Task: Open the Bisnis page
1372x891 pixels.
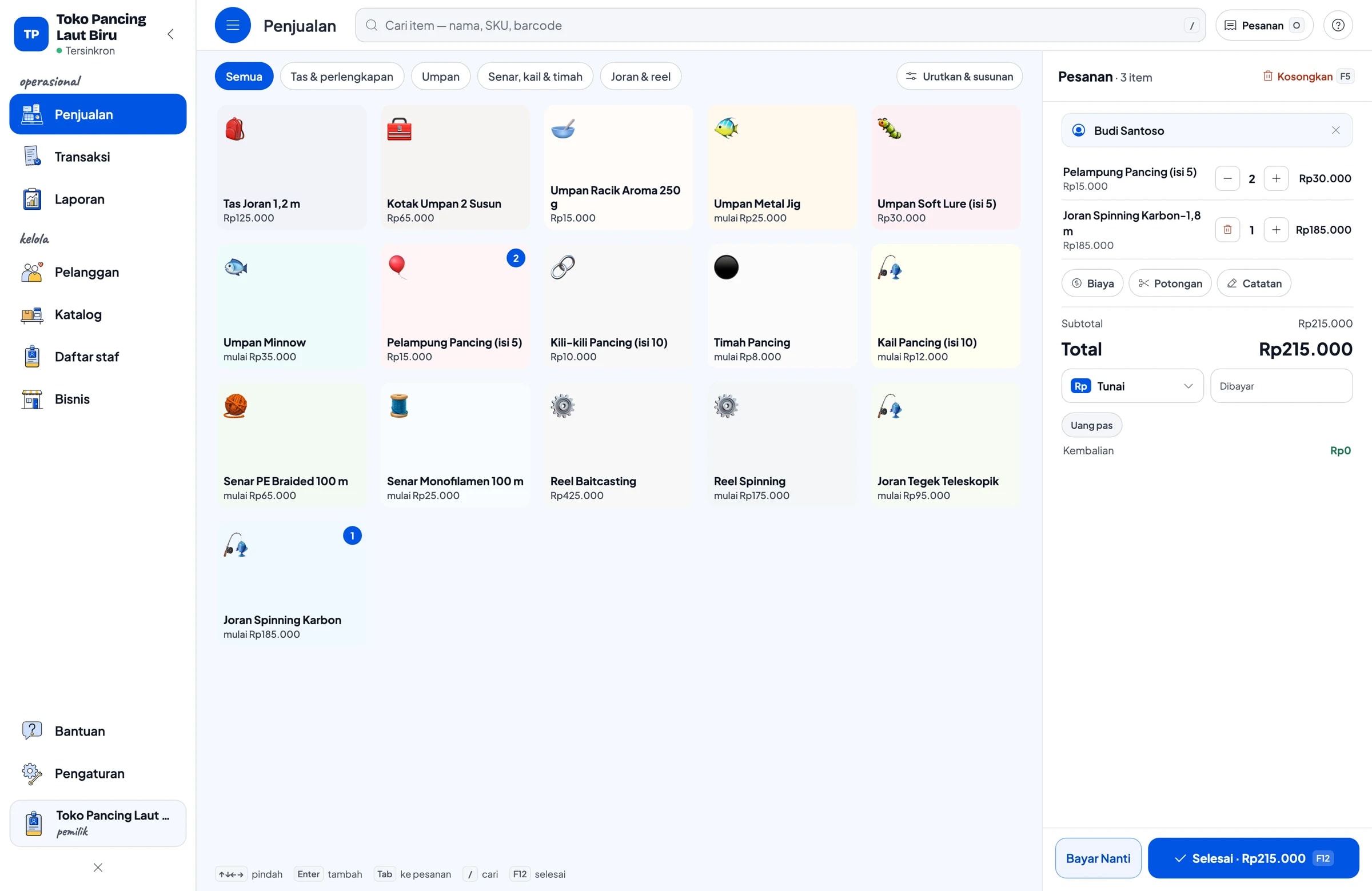Action: tap(98, 399)
